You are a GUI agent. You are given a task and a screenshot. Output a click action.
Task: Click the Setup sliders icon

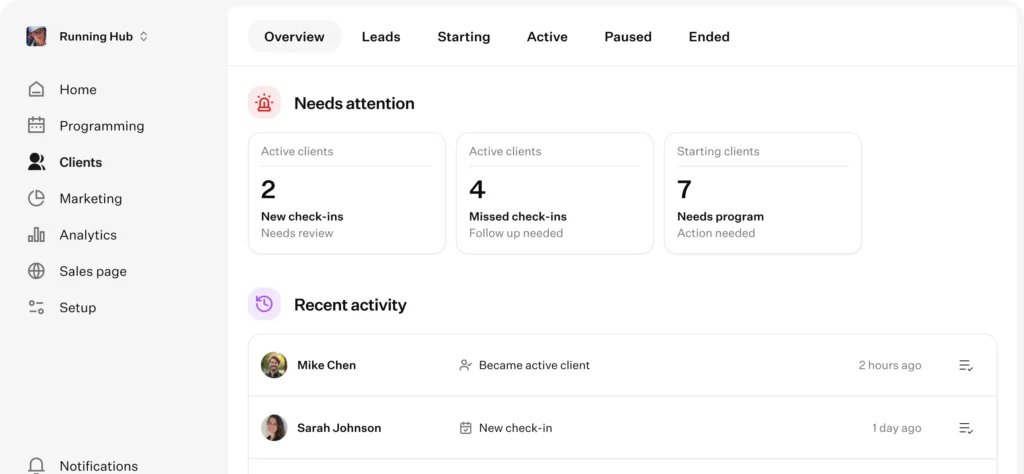(37, 308)
